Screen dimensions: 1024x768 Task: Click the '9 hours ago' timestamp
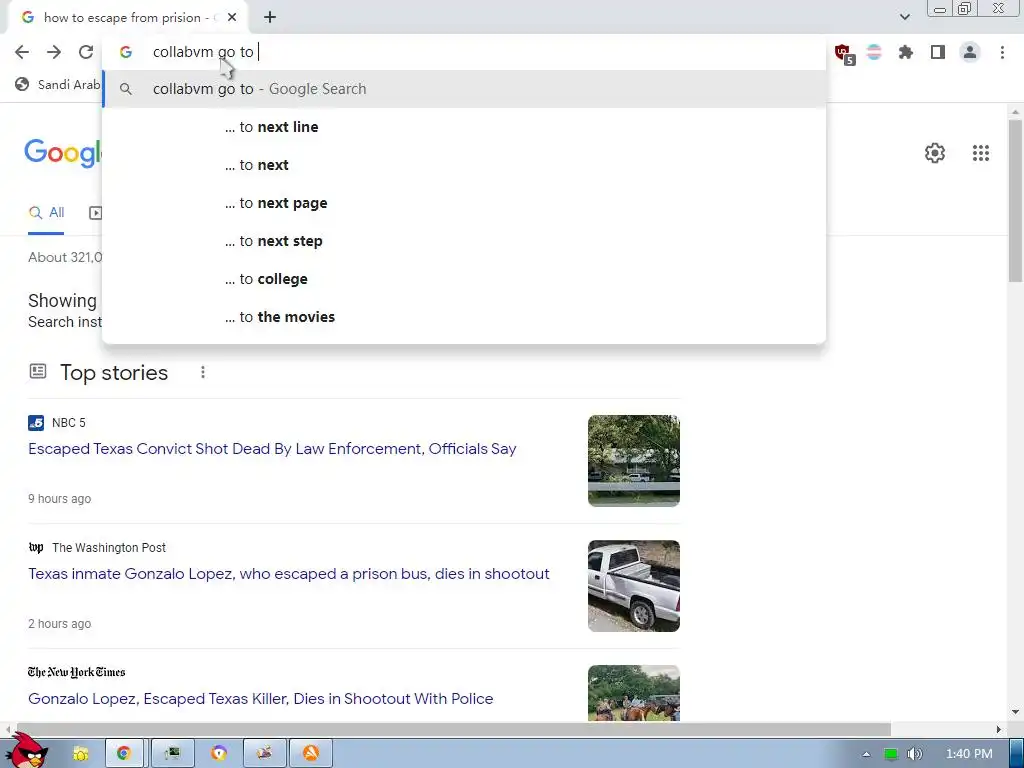point(59,499)
